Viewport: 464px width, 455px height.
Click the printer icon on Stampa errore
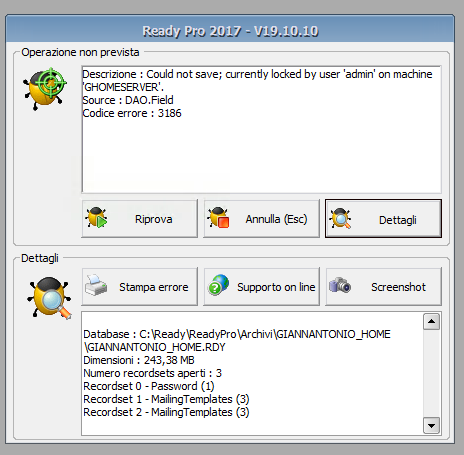tap(96, 285)
